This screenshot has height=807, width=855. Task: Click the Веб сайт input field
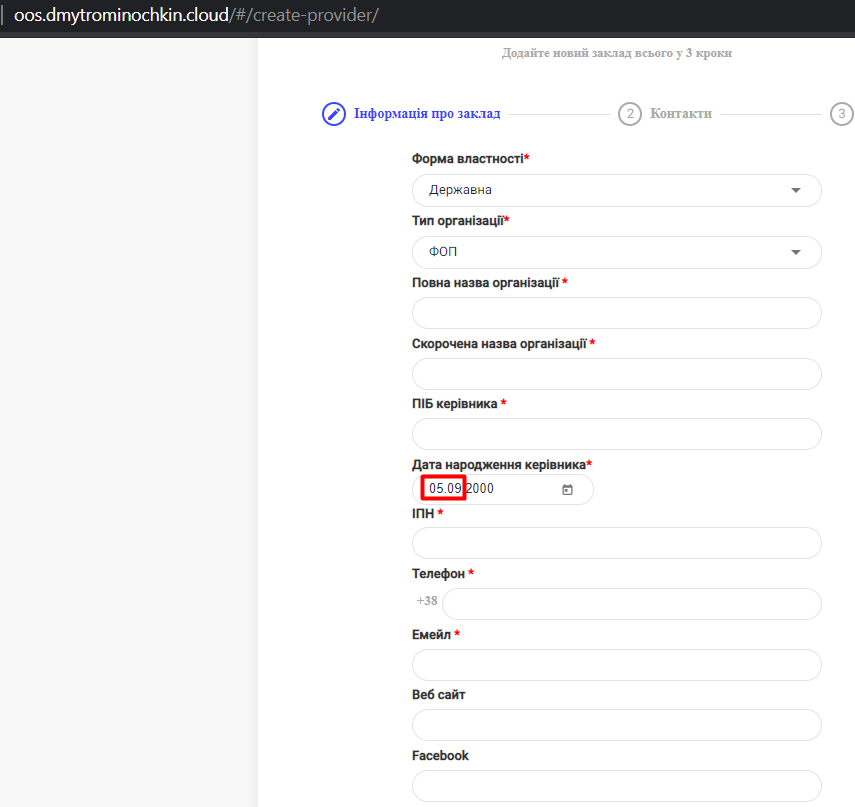(617, 725)
